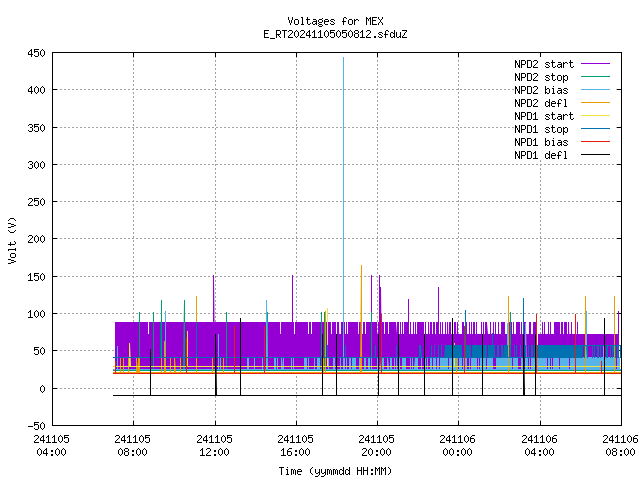Click the 'Volt (V)' vertical axis label

(12, 240)
